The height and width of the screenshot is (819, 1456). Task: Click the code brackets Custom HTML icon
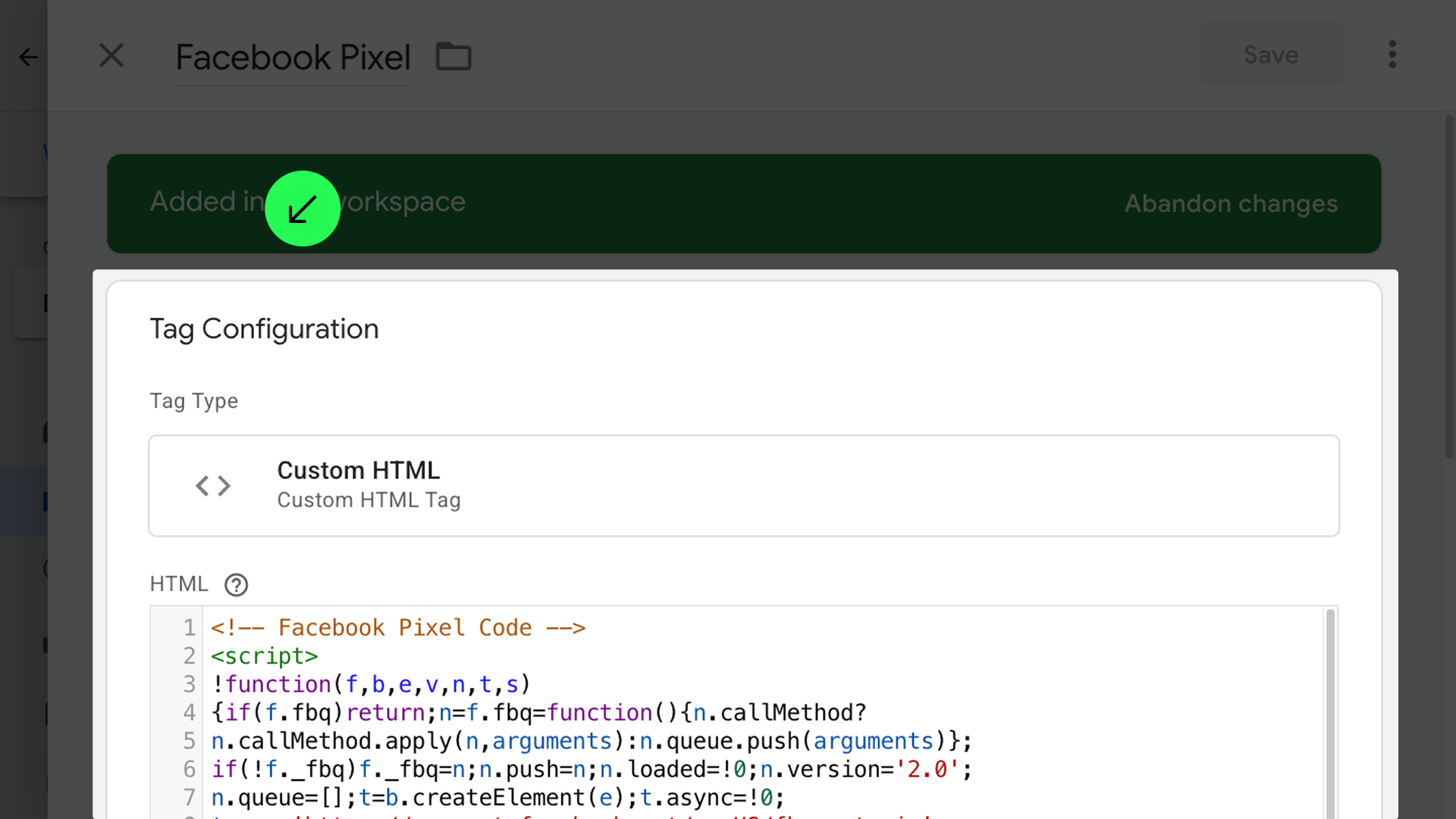tap(213, 485)
